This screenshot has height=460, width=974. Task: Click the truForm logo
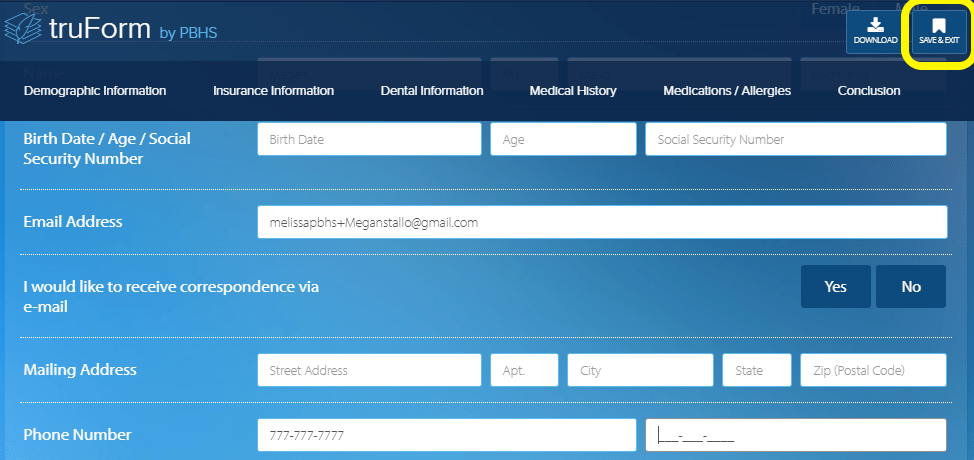[x=78, y=29]
